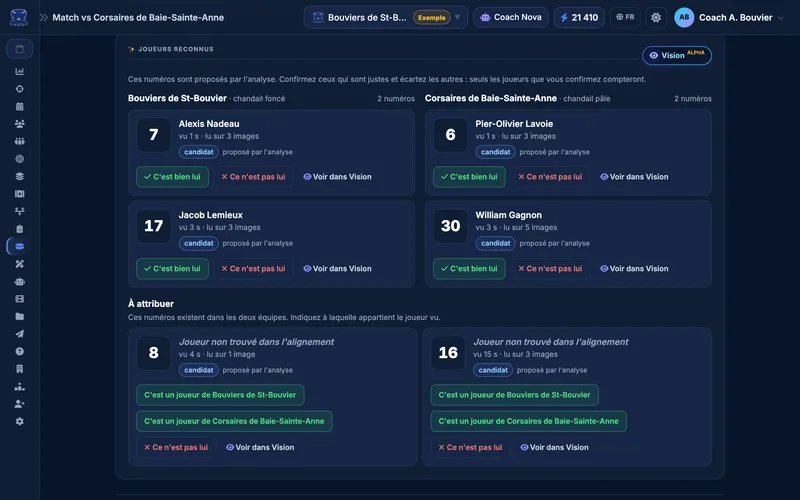The image size is (800, 500).
Task: Open the Bouviers de St-B... team dropdown
Action: pyautogui.click(x=385, y=17)
